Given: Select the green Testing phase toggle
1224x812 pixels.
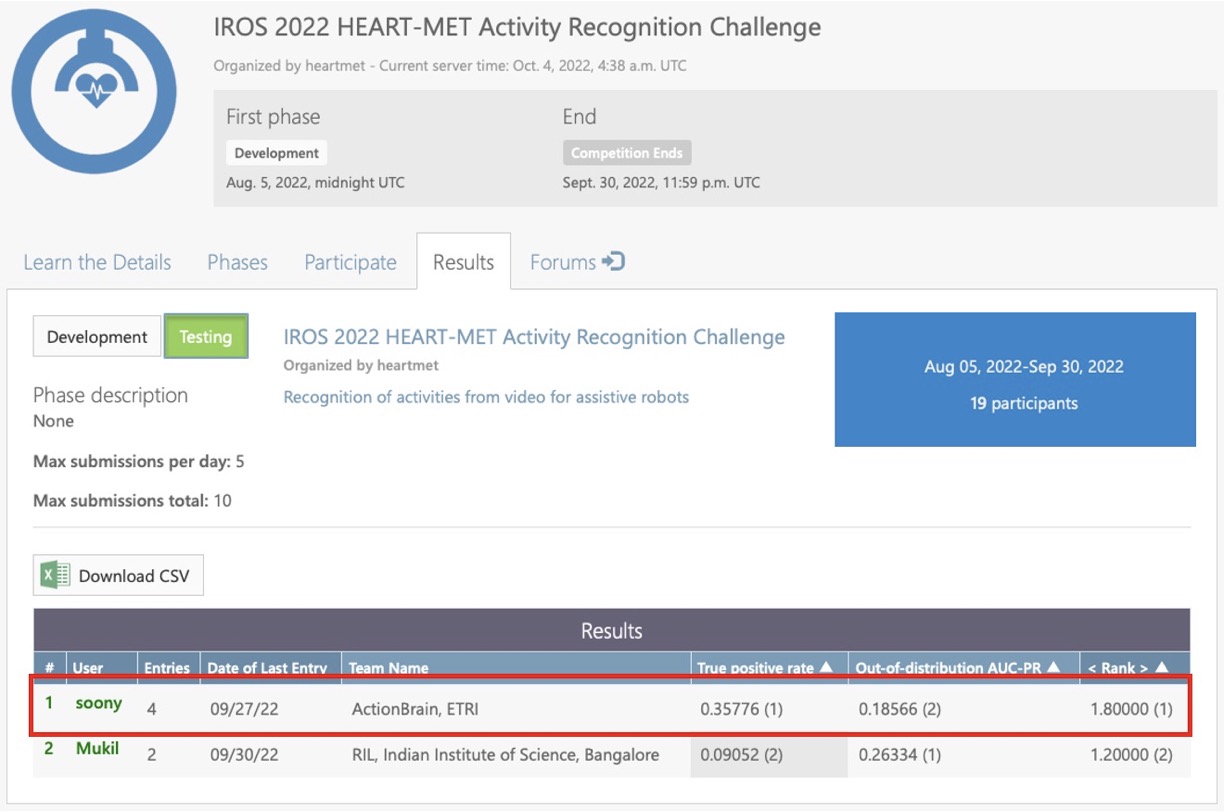Looking at the screenshot, I should tap(206, 337).
